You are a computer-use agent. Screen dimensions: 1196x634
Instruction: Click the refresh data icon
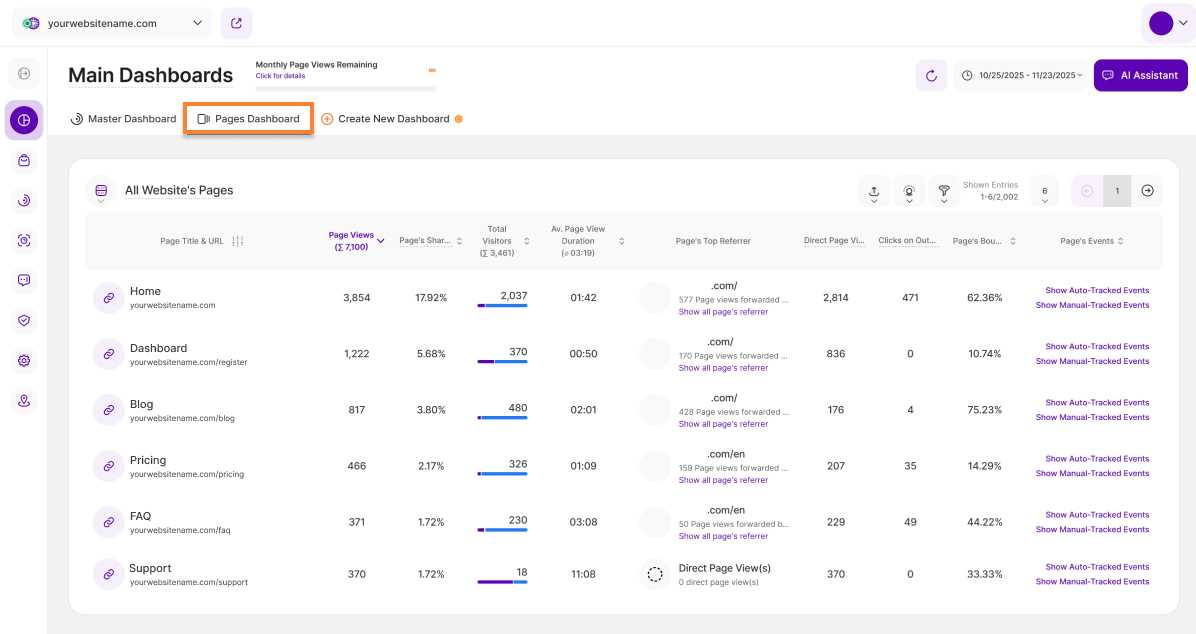coord(931,75)
